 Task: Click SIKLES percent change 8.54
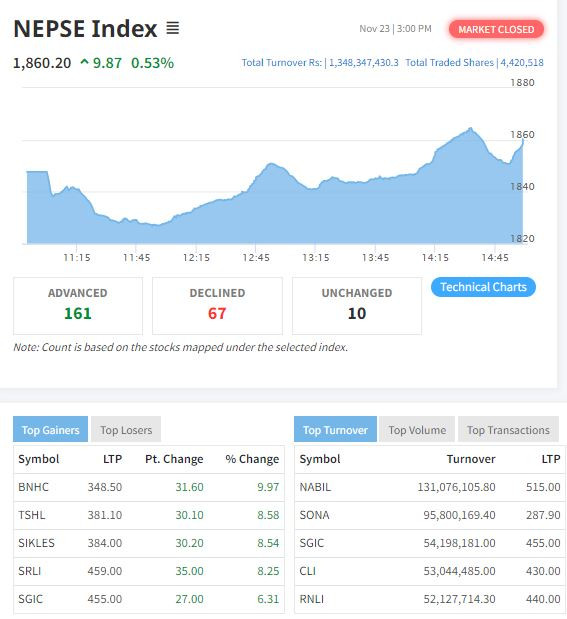click(x=268, y=543)
